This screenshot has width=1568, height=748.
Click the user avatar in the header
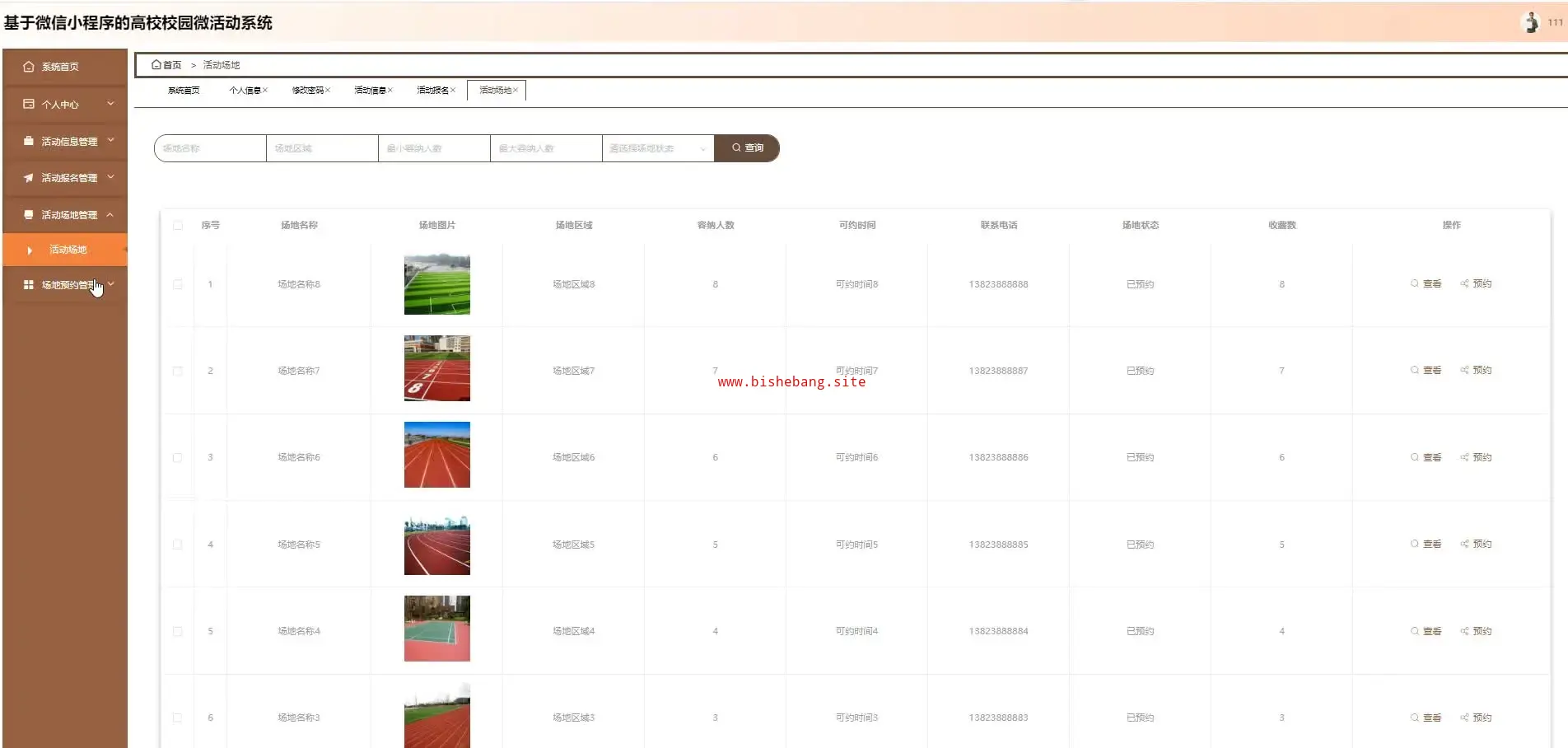[1531, 22]
